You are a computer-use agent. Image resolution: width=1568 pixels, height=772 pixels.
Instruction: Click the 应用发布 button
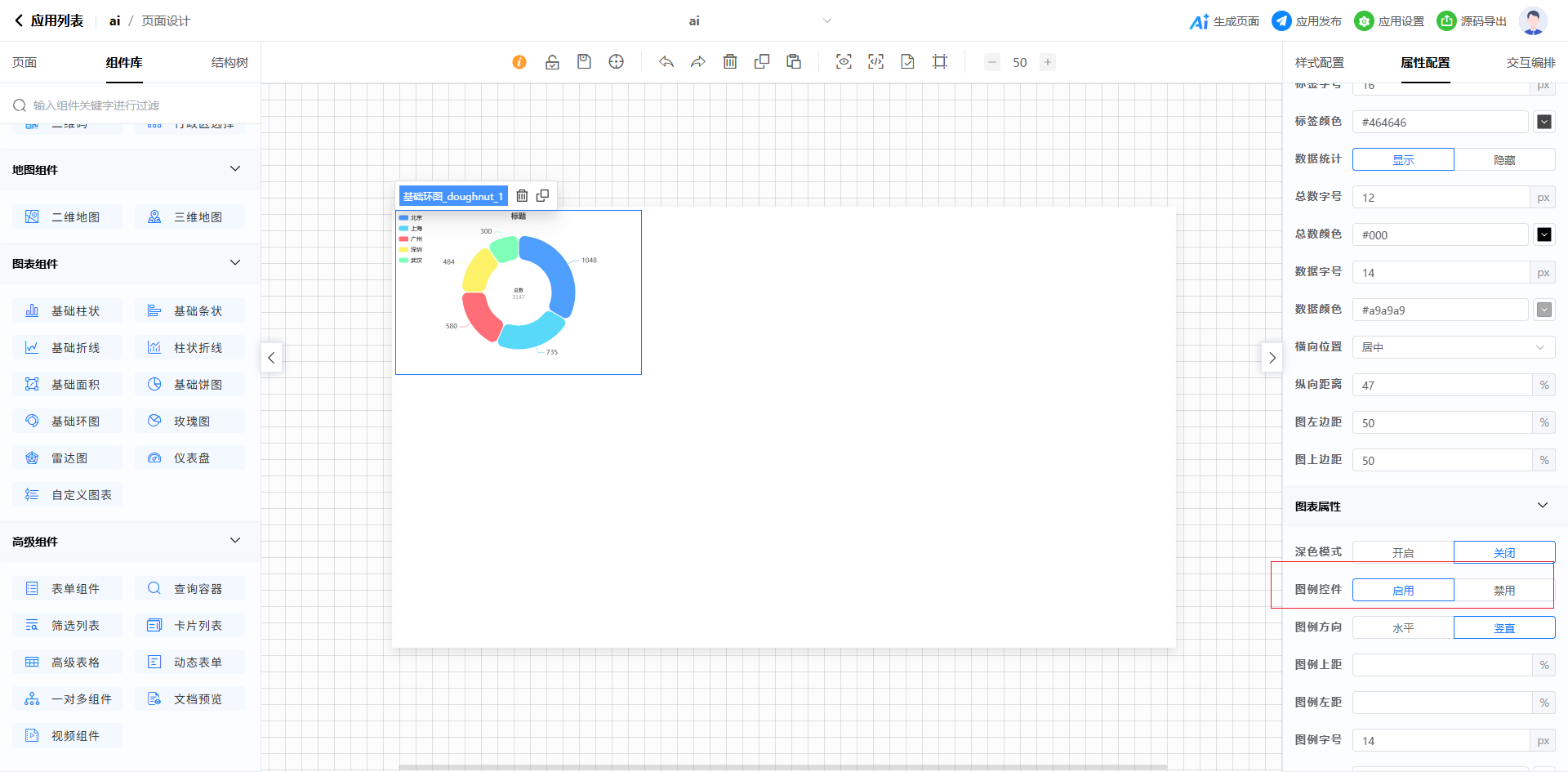(1307, 21)
